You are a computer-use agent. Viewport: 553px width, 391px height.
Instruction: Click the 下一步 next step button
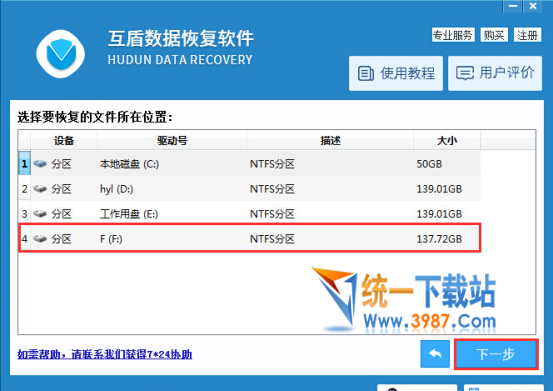tap(496, 354)
